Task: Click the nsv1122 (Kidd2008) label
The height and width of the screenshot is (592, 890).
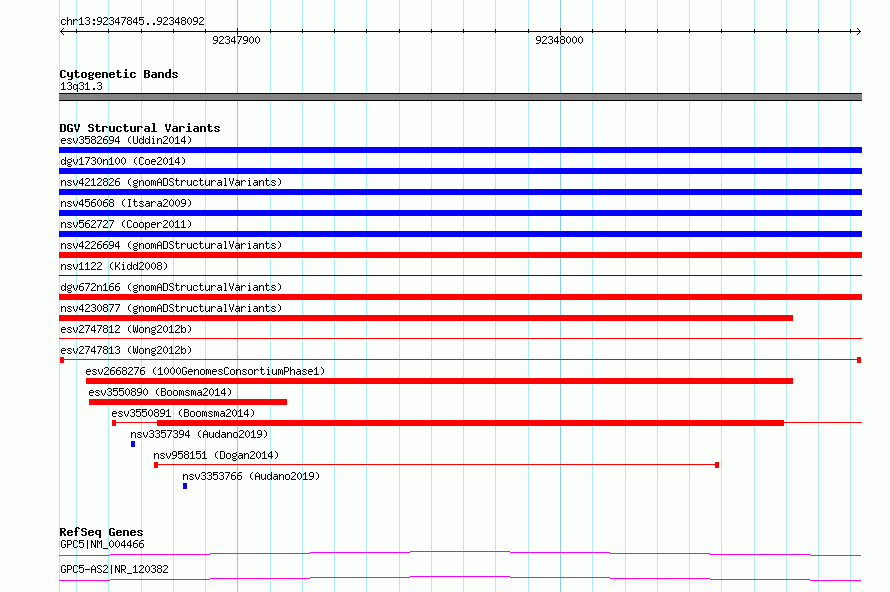Action: [114, 266]
